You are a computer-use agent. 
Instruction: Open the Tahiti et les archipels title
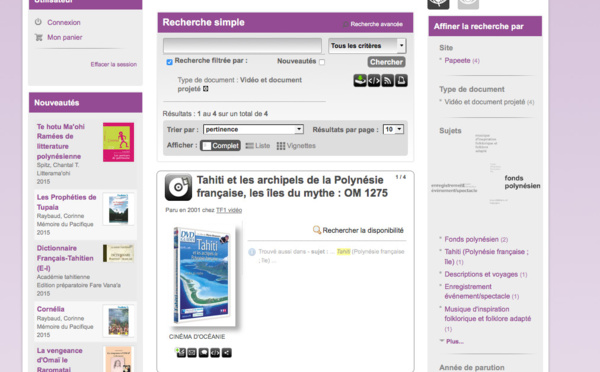click(292, 186)
